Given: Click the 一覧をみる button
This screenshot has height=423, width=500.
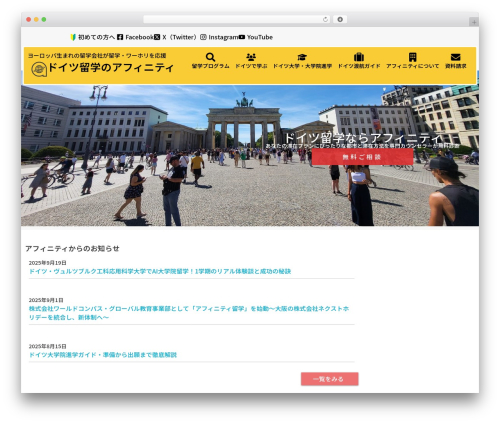Looking at the screenshot, I should 329,379.
